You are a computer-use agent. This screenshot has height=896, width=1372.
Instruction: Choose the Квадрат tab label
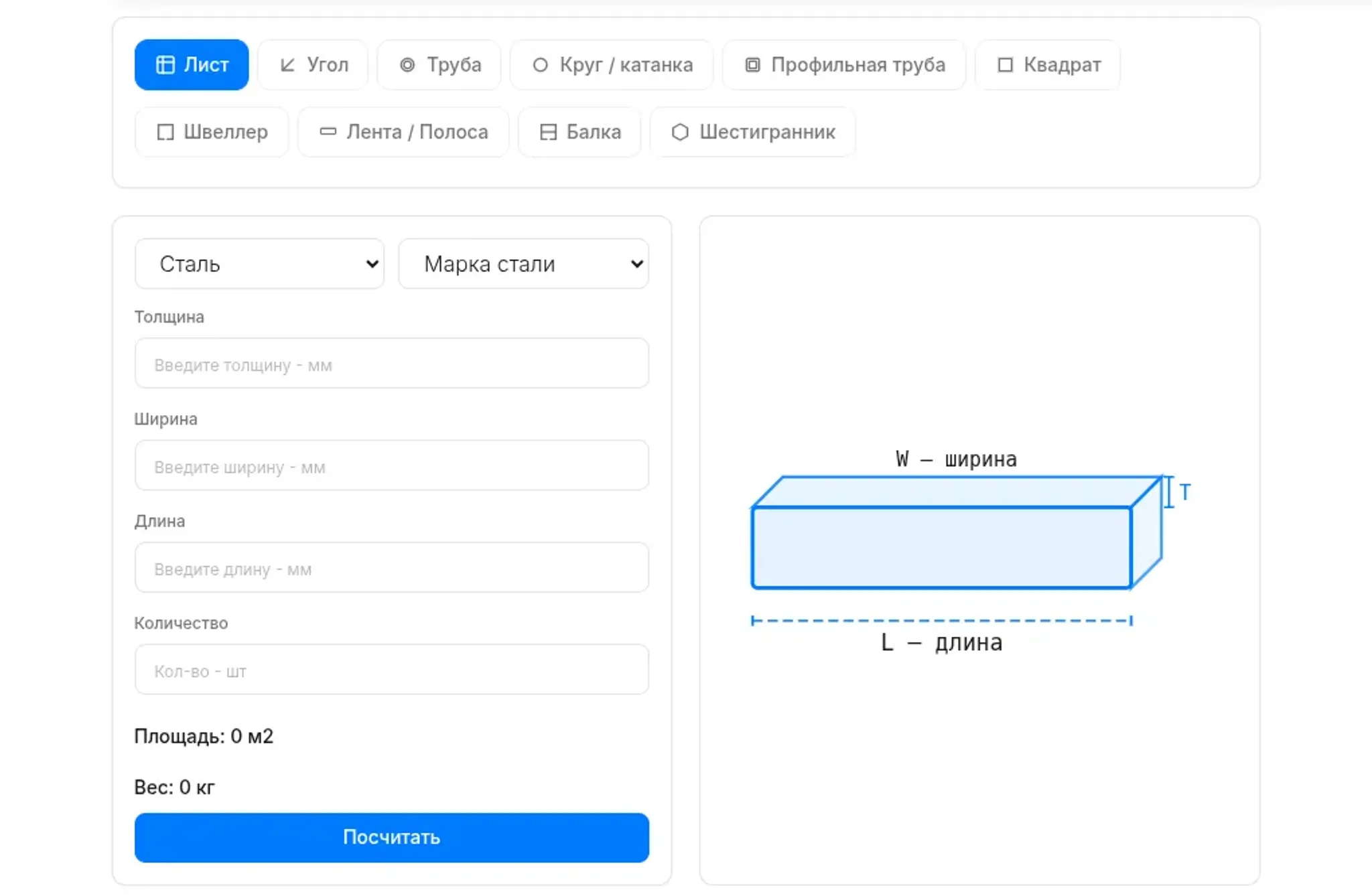1062,65
